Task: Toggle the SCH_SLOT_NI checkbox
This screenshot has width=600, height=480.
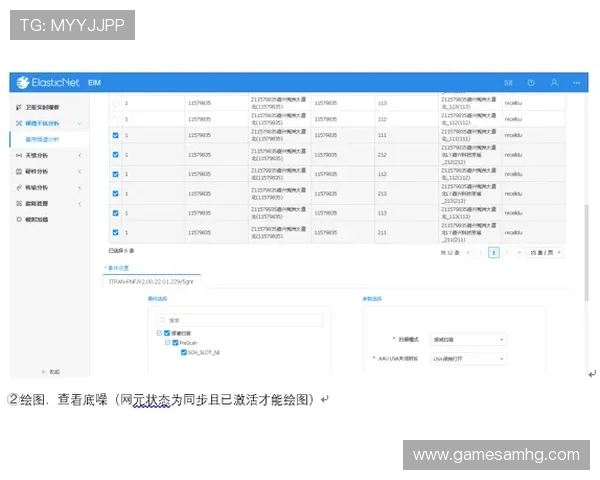Action: (184, 352)
